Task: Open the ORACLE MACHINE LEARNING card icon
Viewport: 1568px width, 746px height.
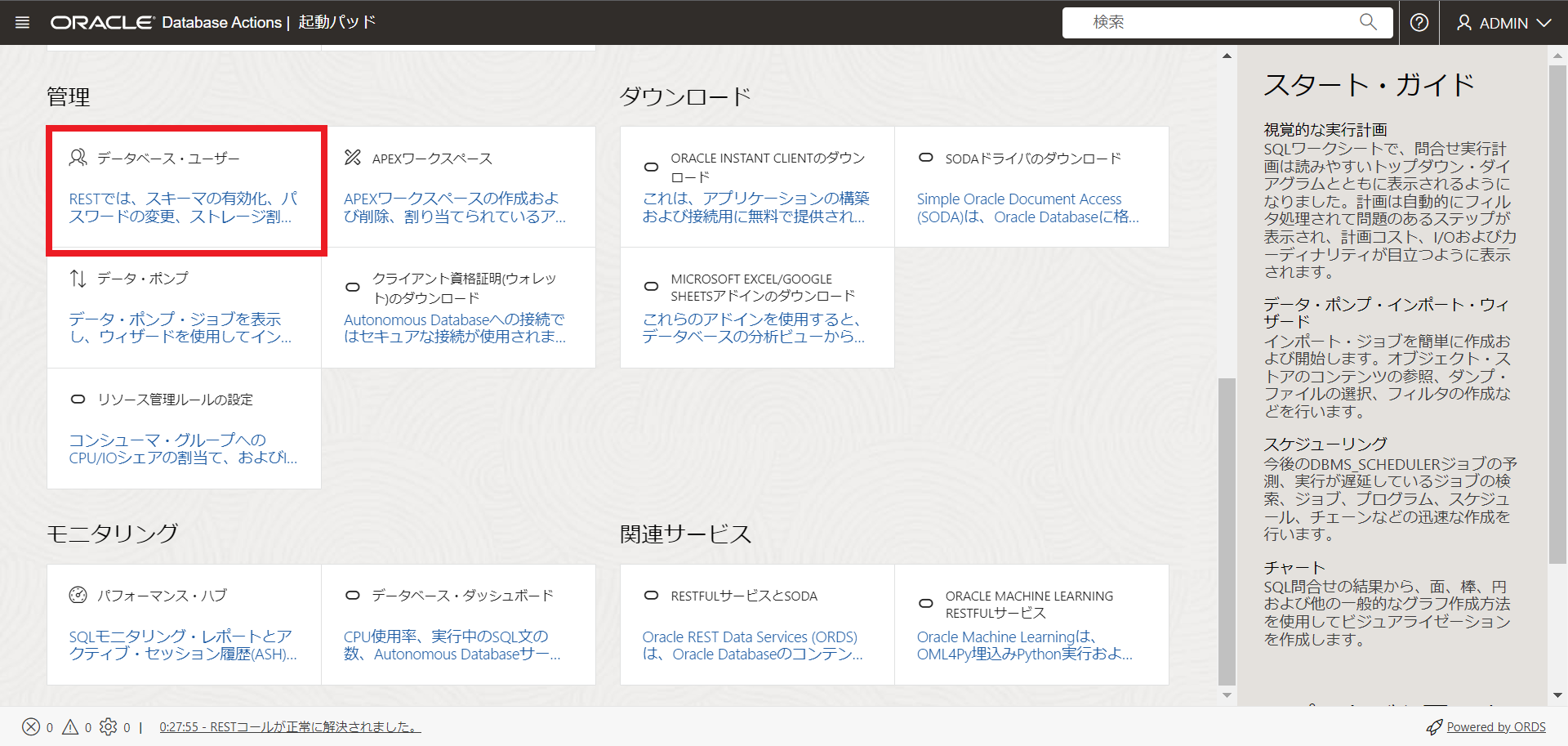Action: [x=926, y=603]
